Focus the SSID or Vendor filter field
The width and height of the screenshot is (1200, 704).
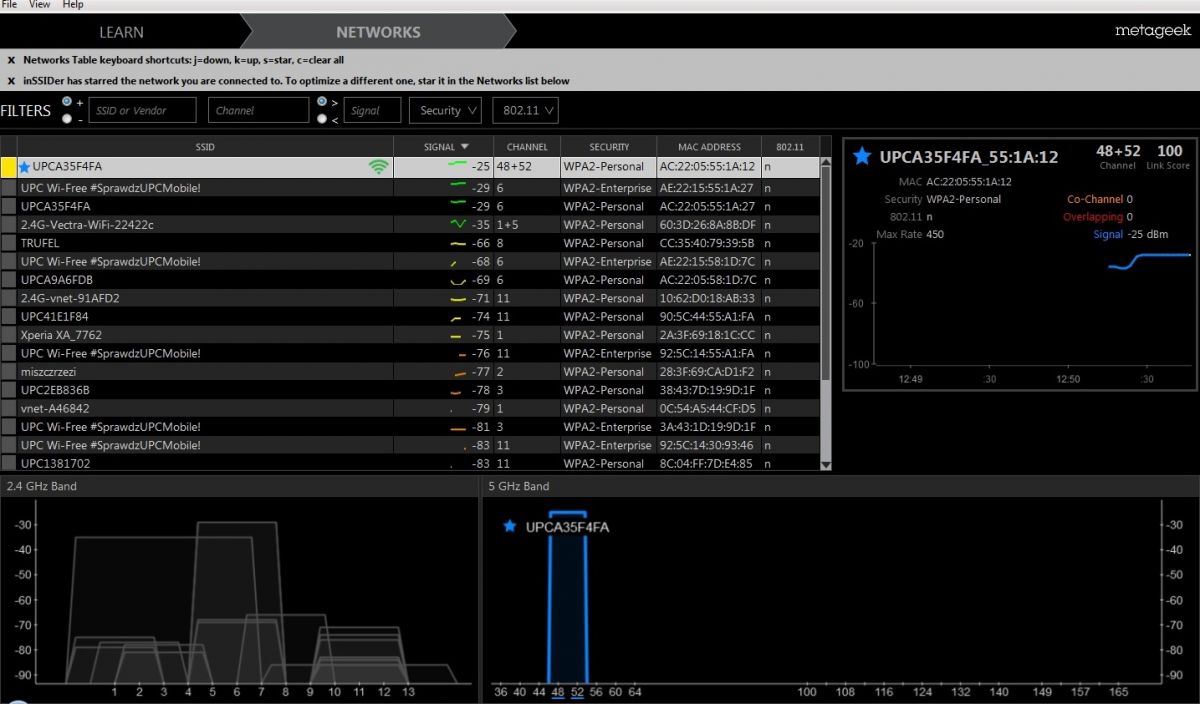142,110
